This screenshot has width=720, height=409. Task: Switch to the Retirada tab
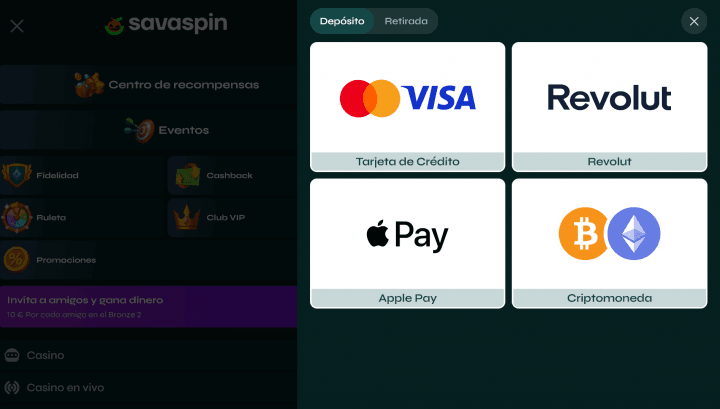pyautogui.click(x=406, y=21)
